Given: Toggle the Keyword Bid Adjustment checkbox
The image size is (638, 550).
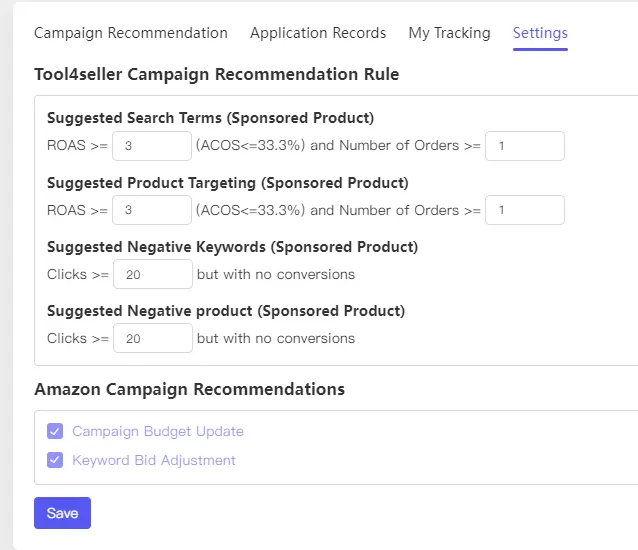Looking at the screenshot, I should (x=55, y=461).
